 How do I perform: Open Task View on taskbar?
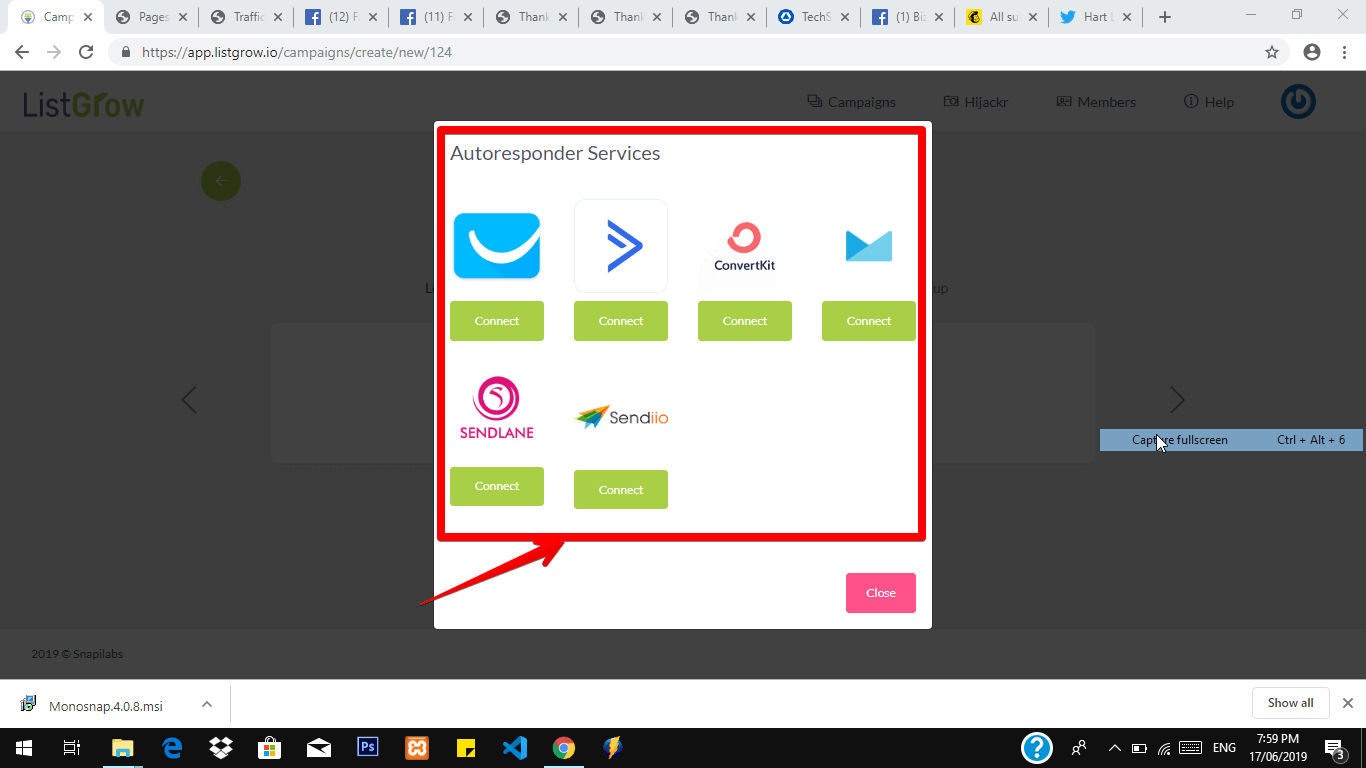coord(72,747)
